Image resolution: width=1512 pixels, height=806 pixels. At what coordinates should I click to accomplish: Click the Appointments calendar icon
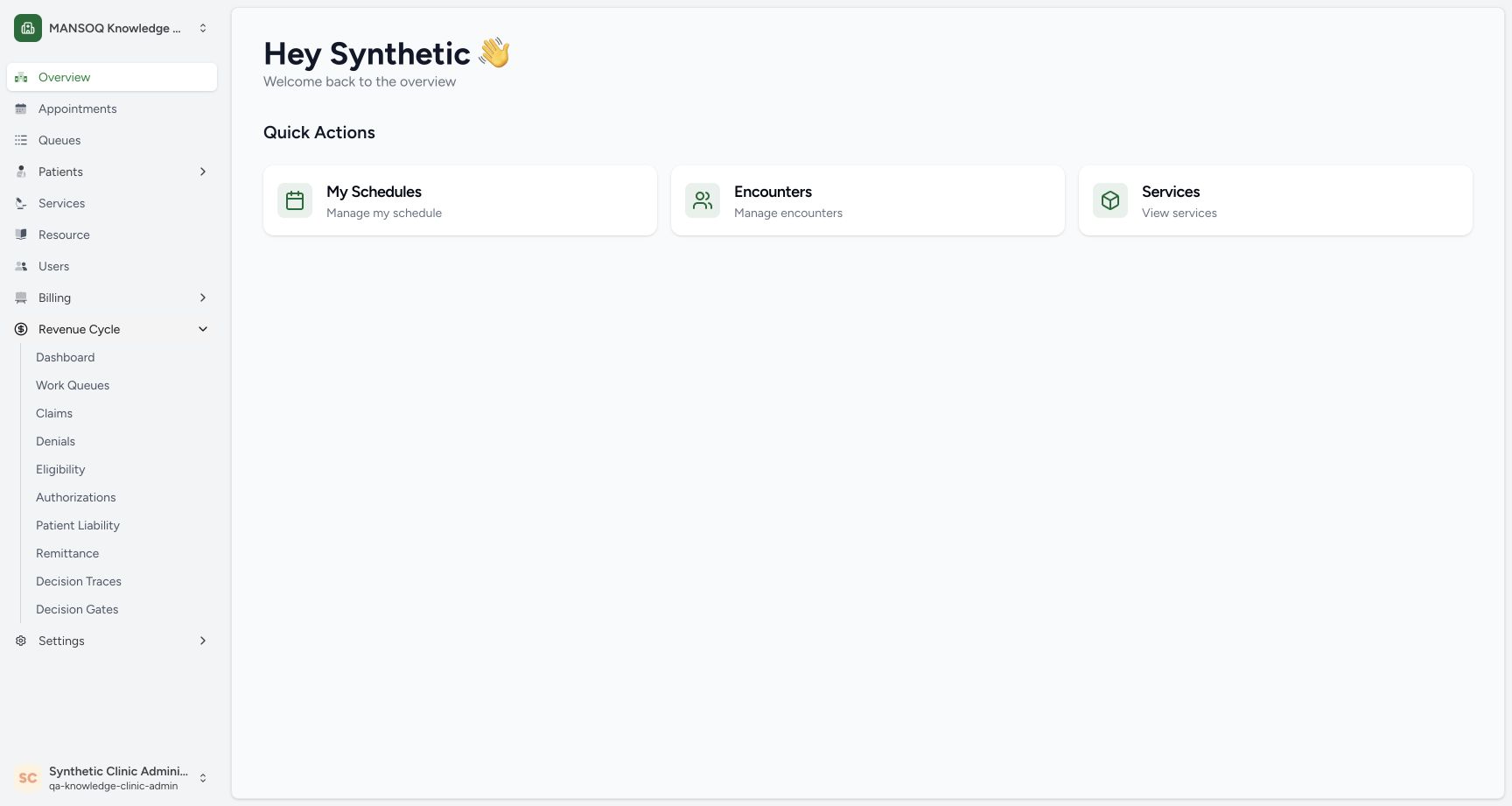point(21,109)
